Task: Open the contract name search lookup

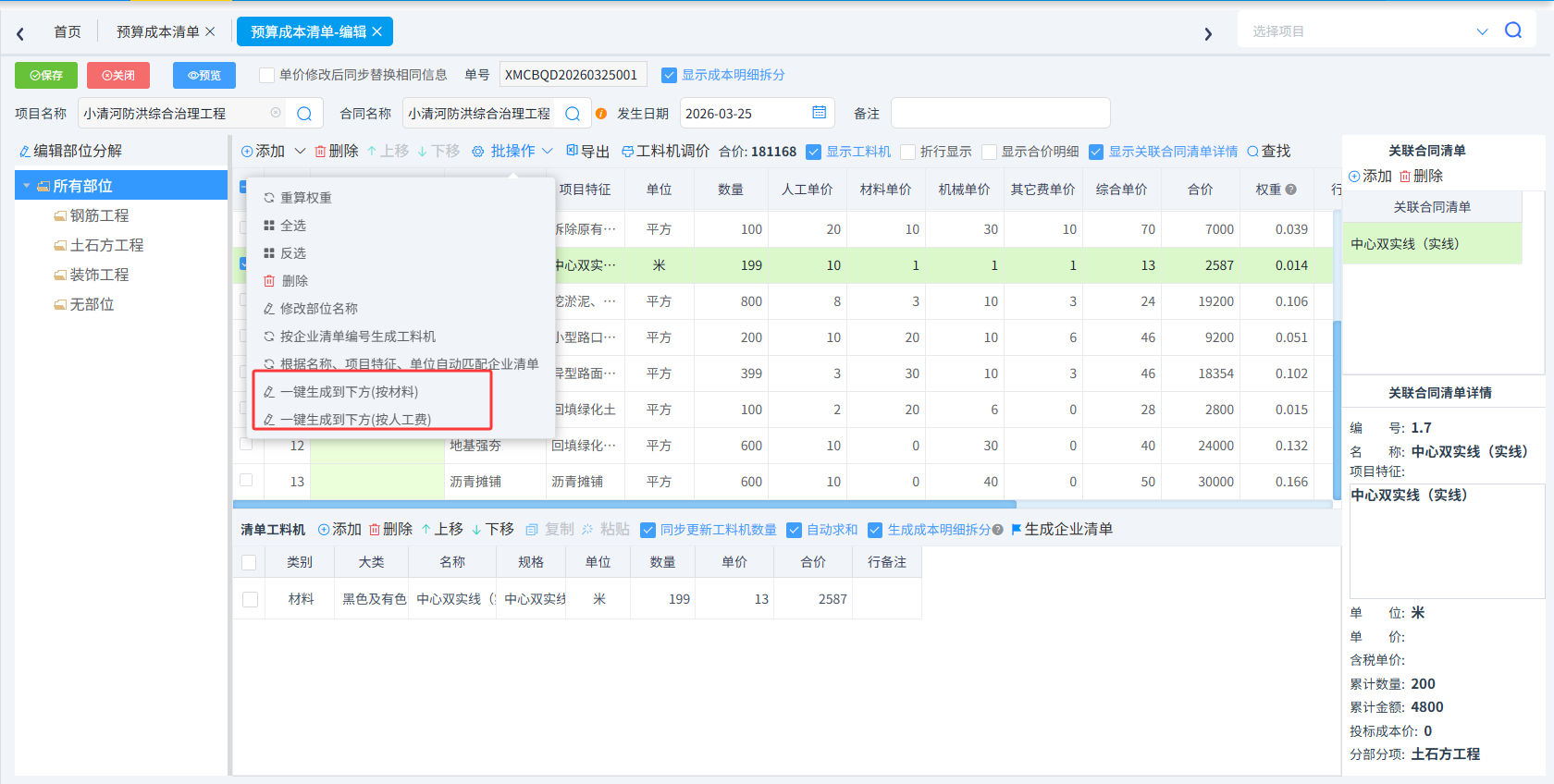Action: tap(573, 114)
